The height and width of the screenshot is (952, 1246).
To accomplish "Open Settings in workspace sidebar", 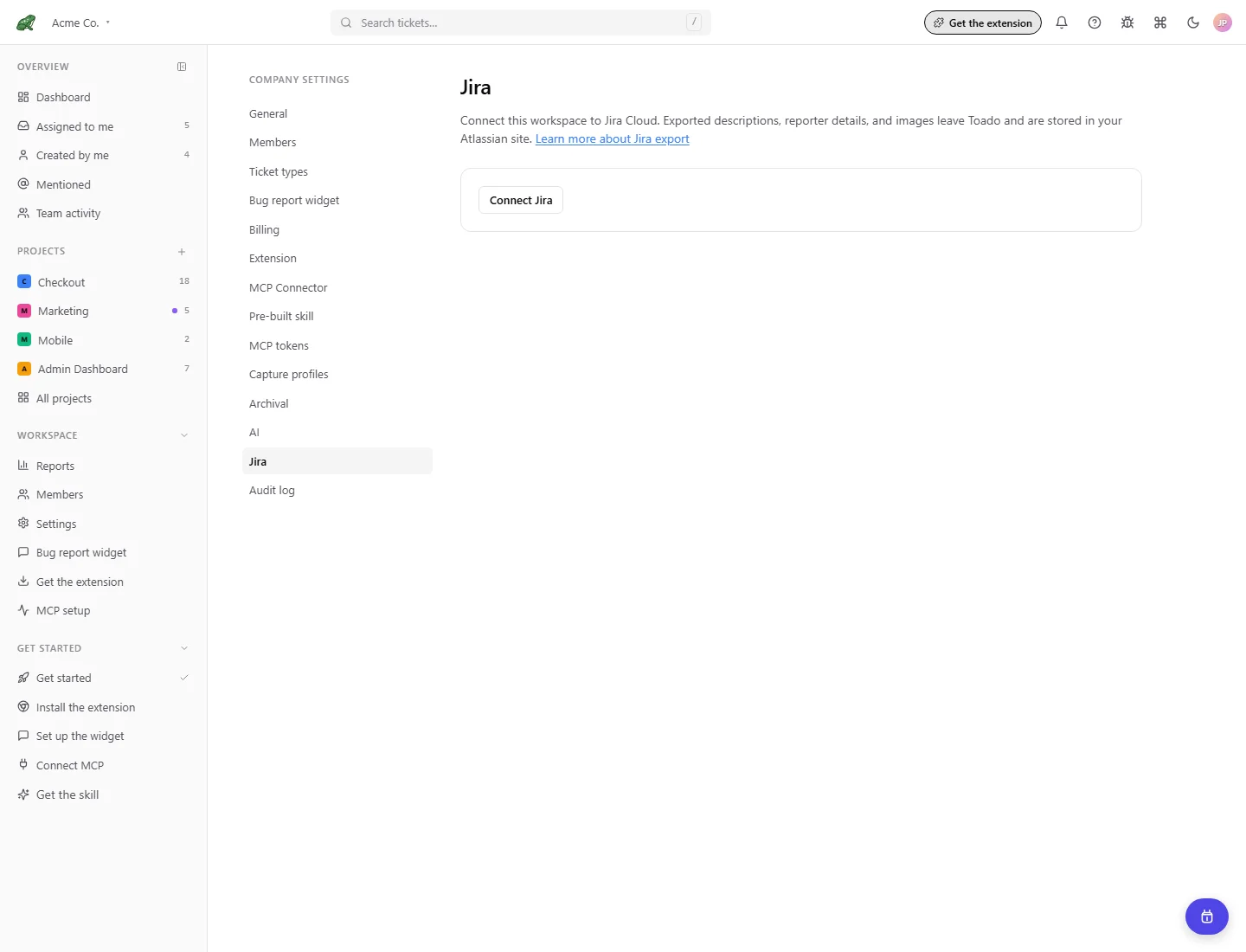I will (x=104, y=524).
